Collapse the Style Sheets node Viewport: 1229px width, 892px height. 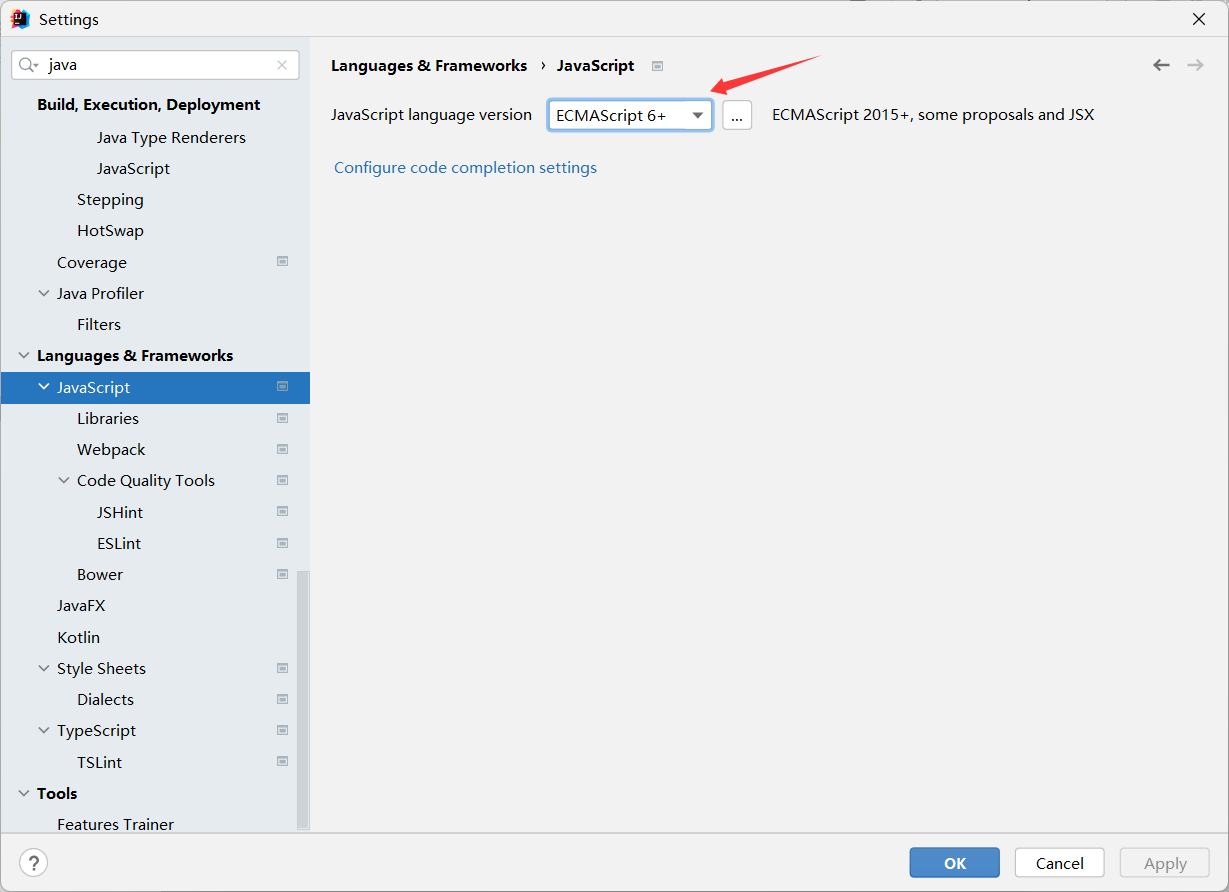[44, 668]
